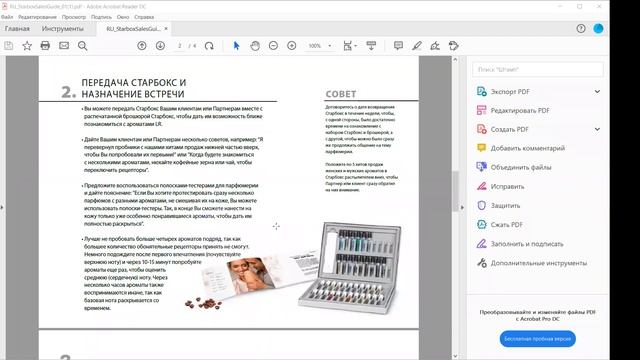Open Создать PDF tool
Image resolution: width=640 pixels, height=360 pixels.
[509, 129]
